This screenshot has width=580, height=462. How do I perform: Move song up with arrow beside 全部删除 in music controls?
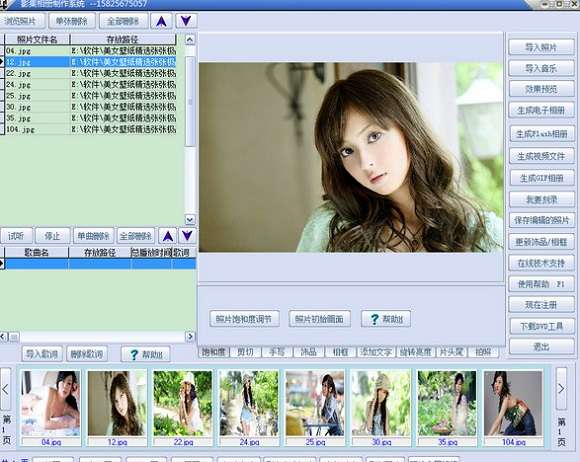[x=168, y=236]
